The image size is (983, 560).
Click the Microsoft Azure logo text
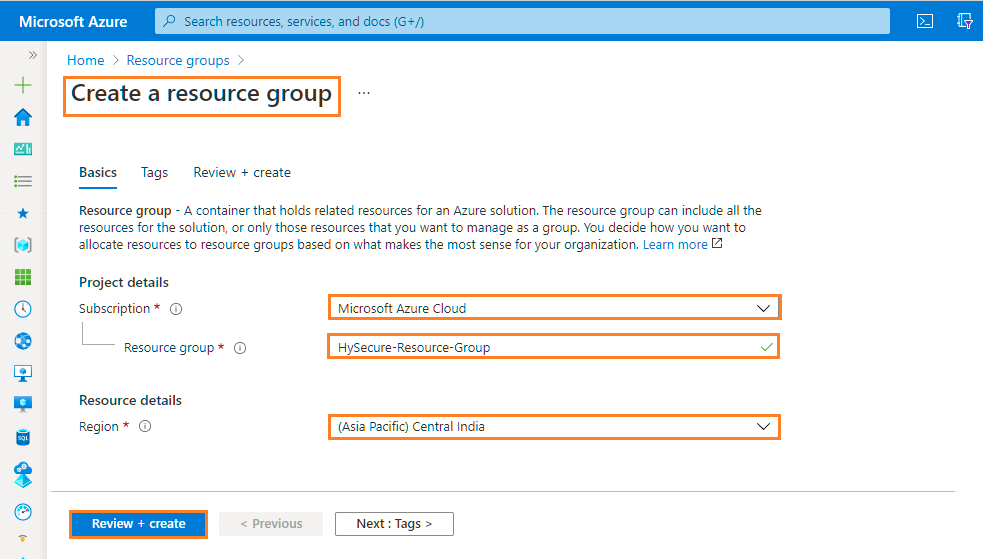point(73,21)
